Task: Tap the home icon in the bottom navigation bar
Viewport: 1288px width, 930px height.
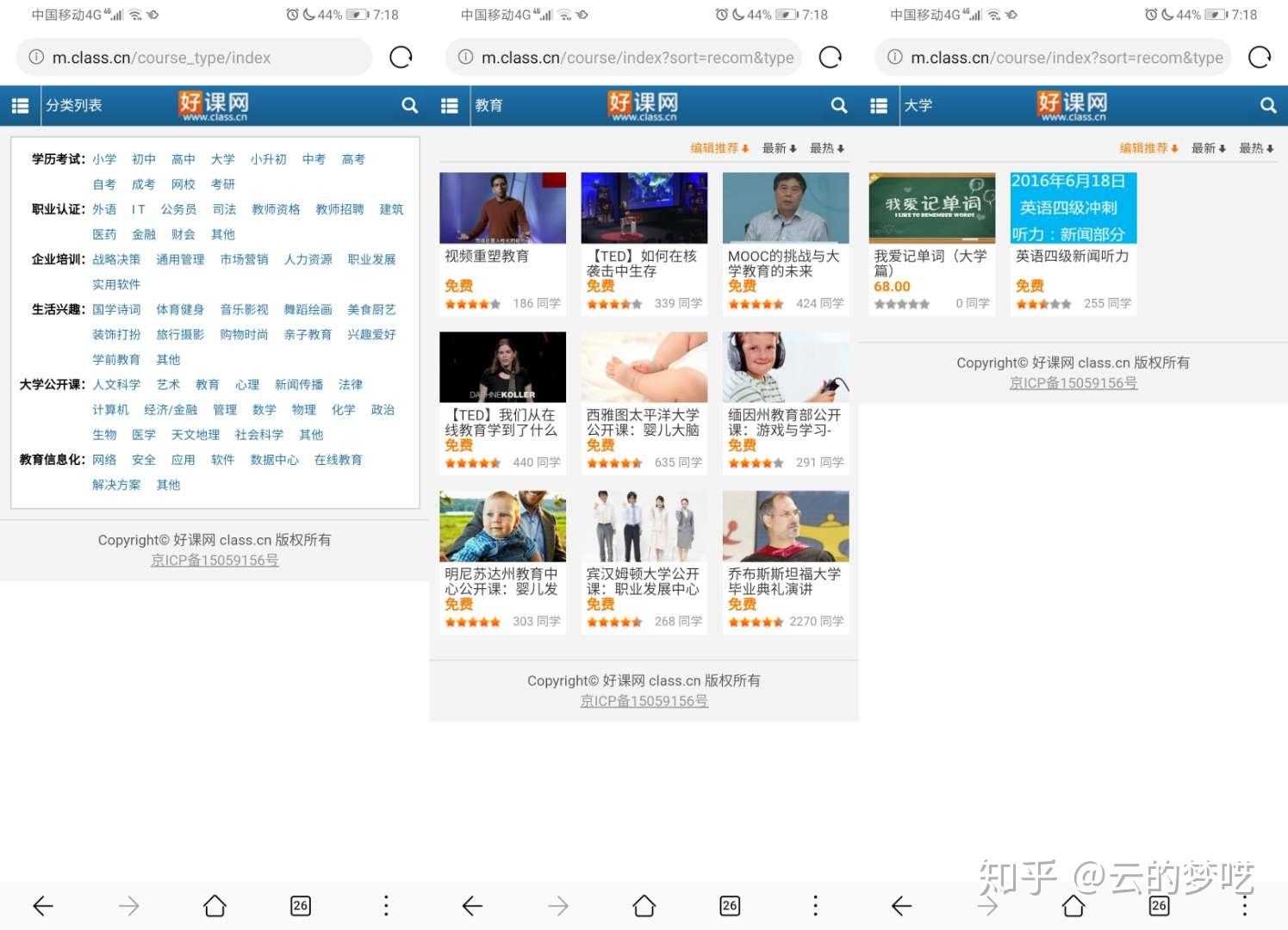Action: pyautogui.click(x=214, y=905)
